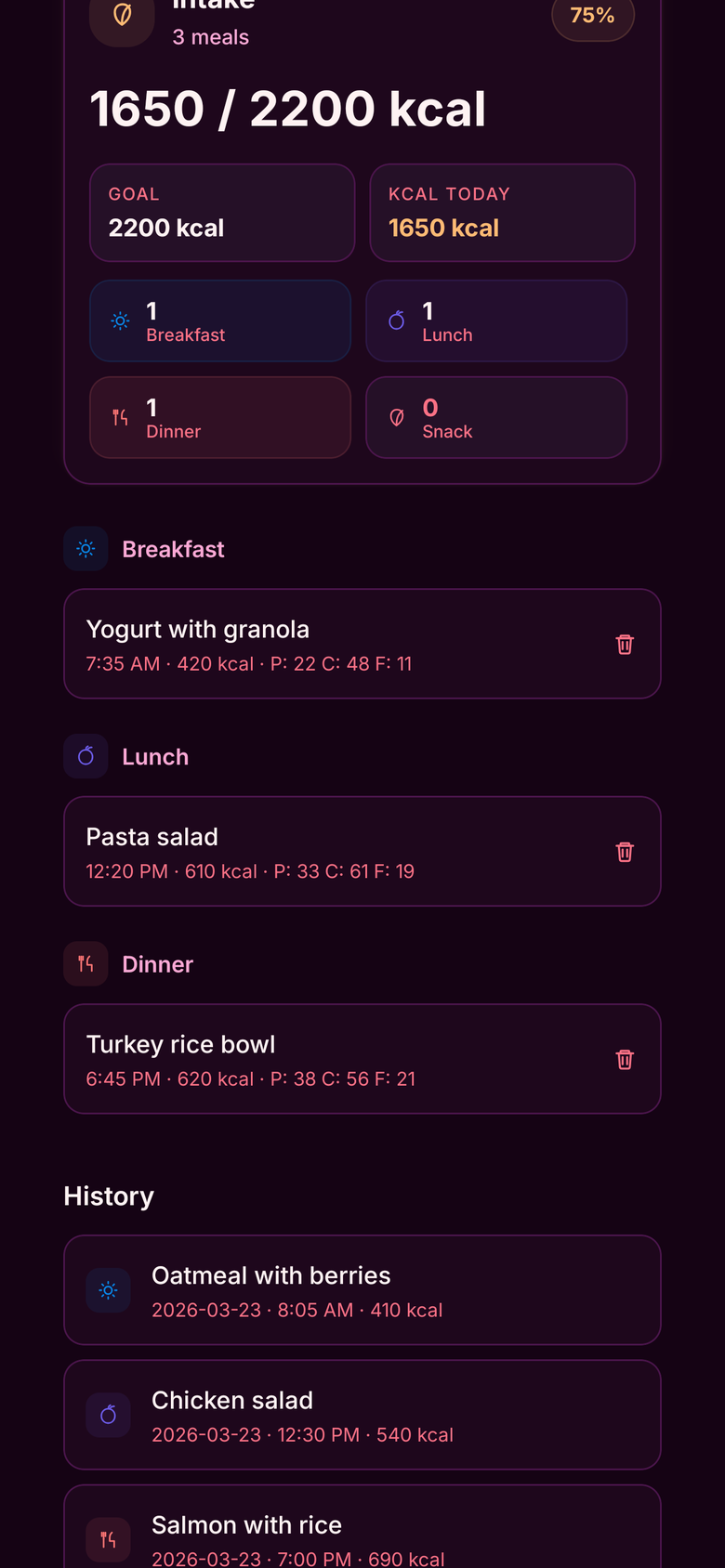Viewport: 725px width, 1568px height.
Task: Click the Breakfast section sun icon
Action: pyautogui.click(x=86, y=549)
